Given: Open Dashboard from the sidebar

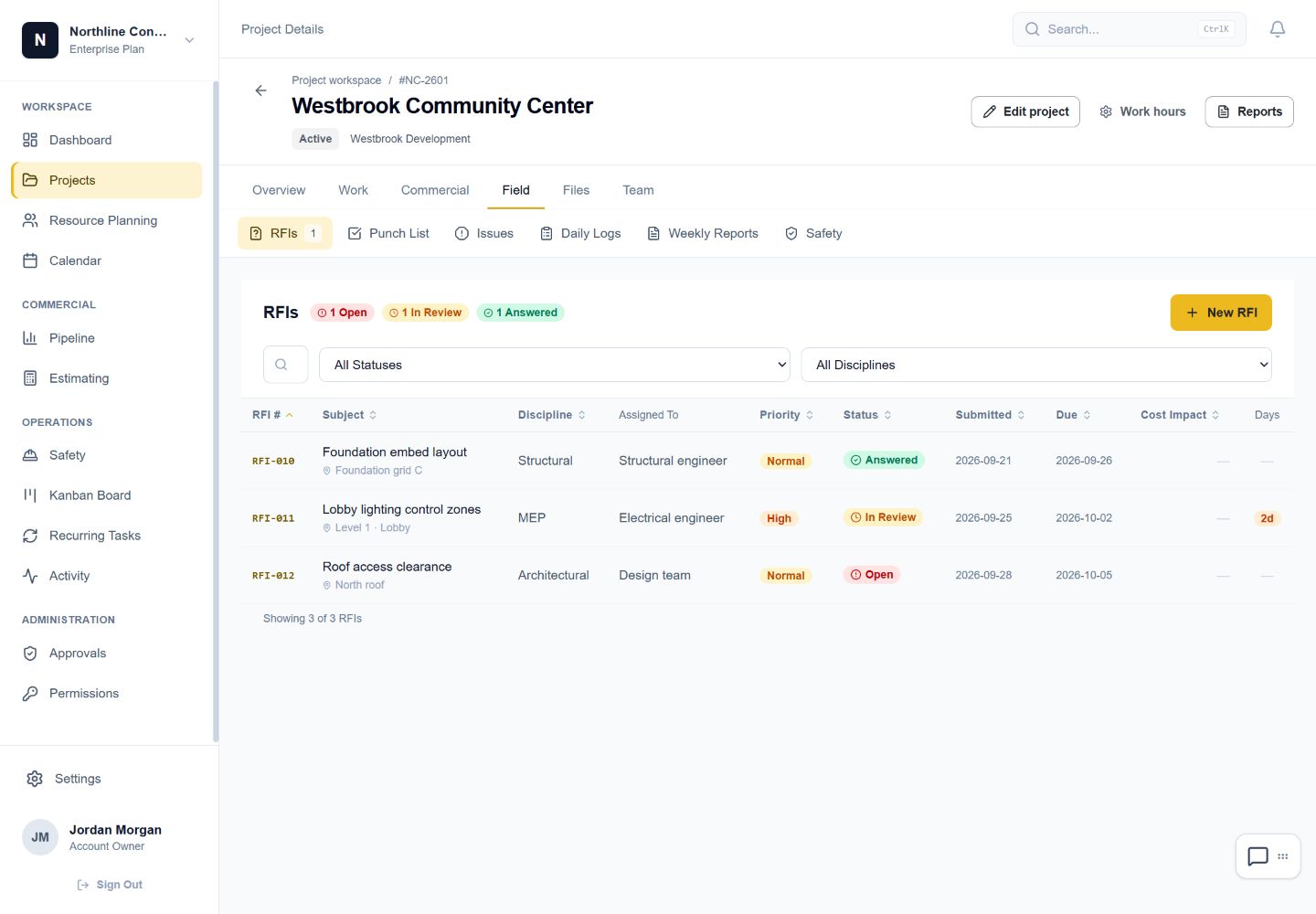Looking at the screenshot, I should point(106,140).
